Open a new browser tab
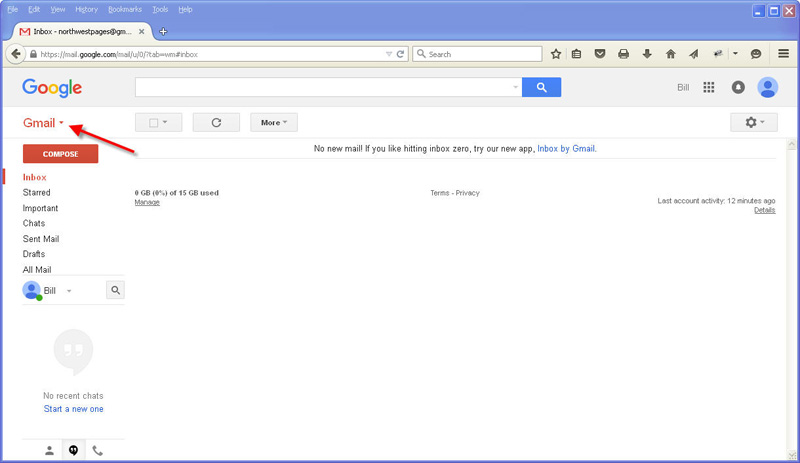This screenshot has width=800, height=463. pyautogui.click(x=163, y=32)
